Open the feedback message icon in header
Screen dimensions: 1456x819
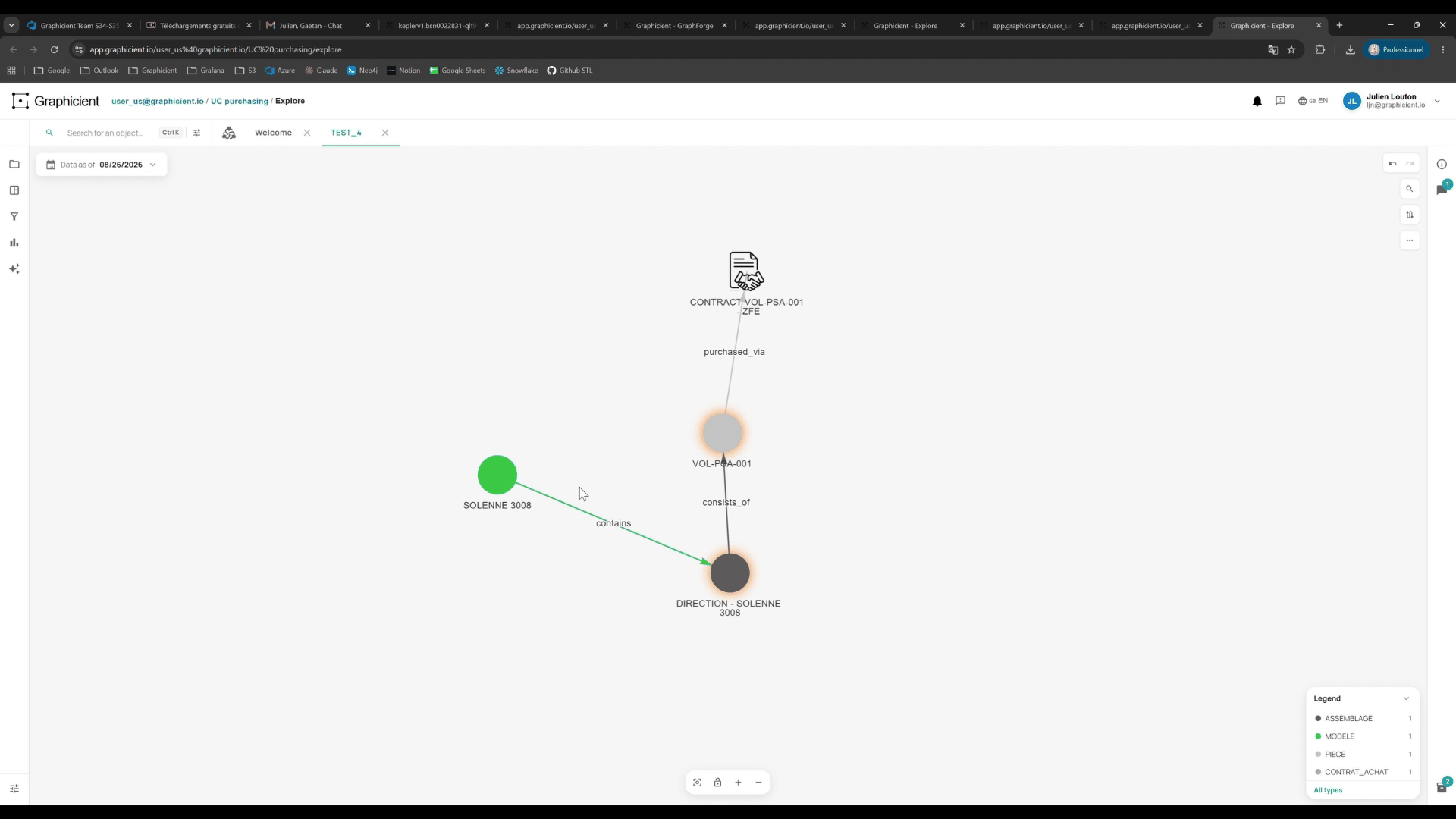1281,101
